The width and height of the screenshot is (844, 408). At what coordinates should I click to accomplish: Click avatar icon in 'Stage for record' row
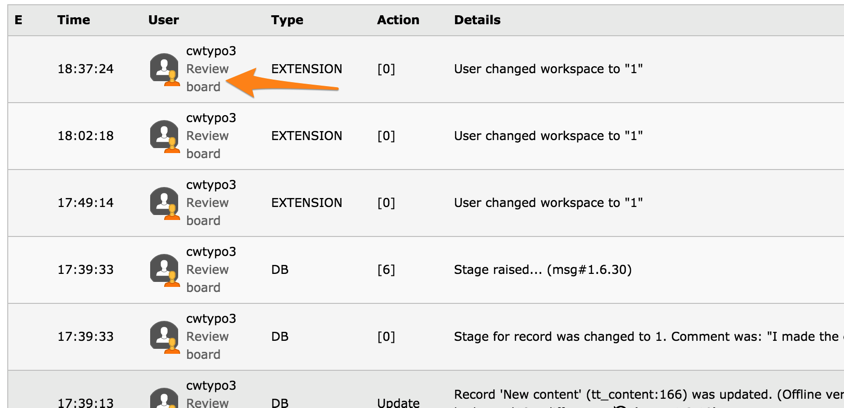[164, 337]
